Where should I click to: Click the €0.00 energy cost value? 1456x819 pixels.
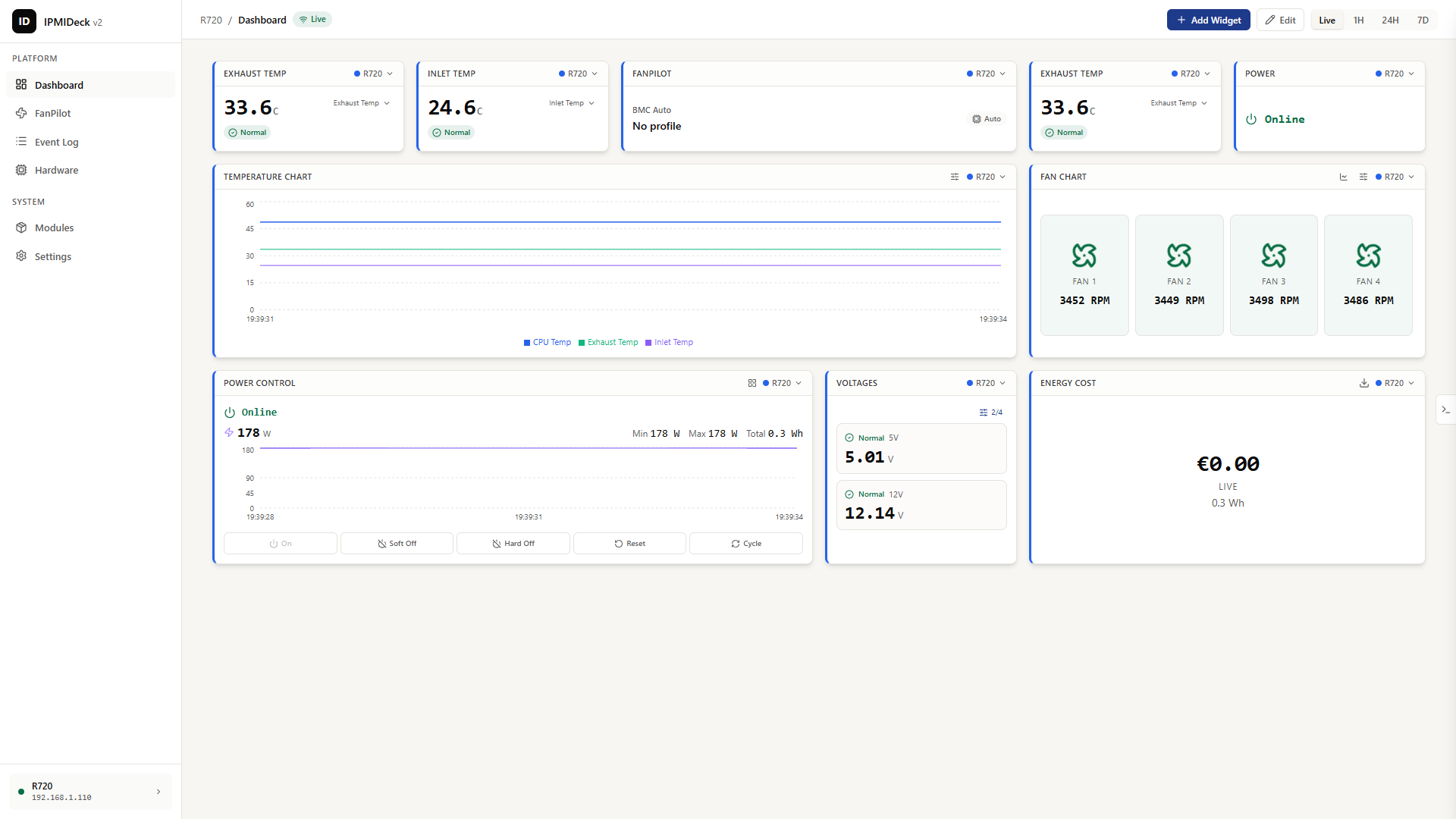point(1228,463)
